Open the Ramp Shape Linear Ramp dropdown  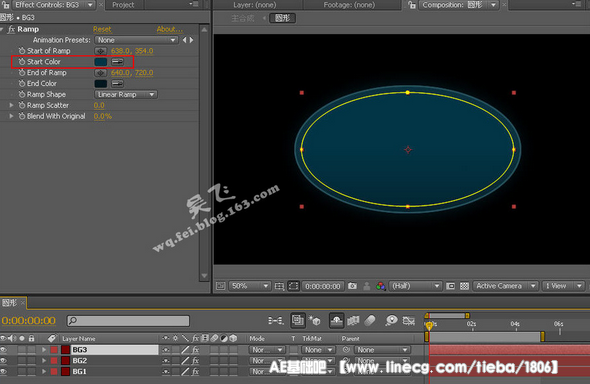pyautogui.click(x=125, y=94)
